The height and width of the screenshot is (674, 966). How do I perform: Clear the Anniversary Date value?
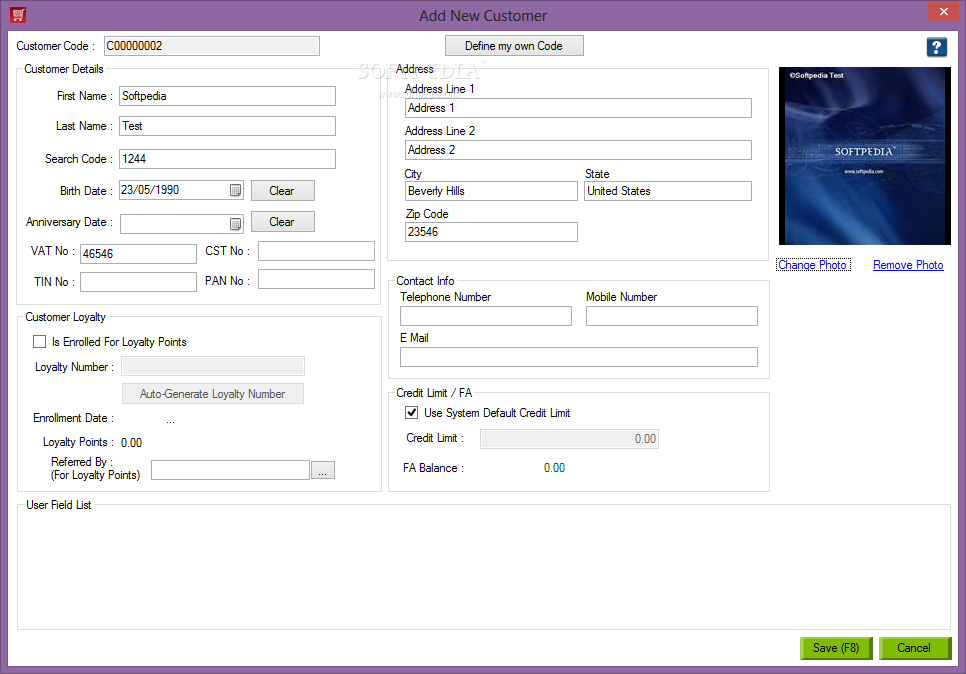[x=282, y=221]
